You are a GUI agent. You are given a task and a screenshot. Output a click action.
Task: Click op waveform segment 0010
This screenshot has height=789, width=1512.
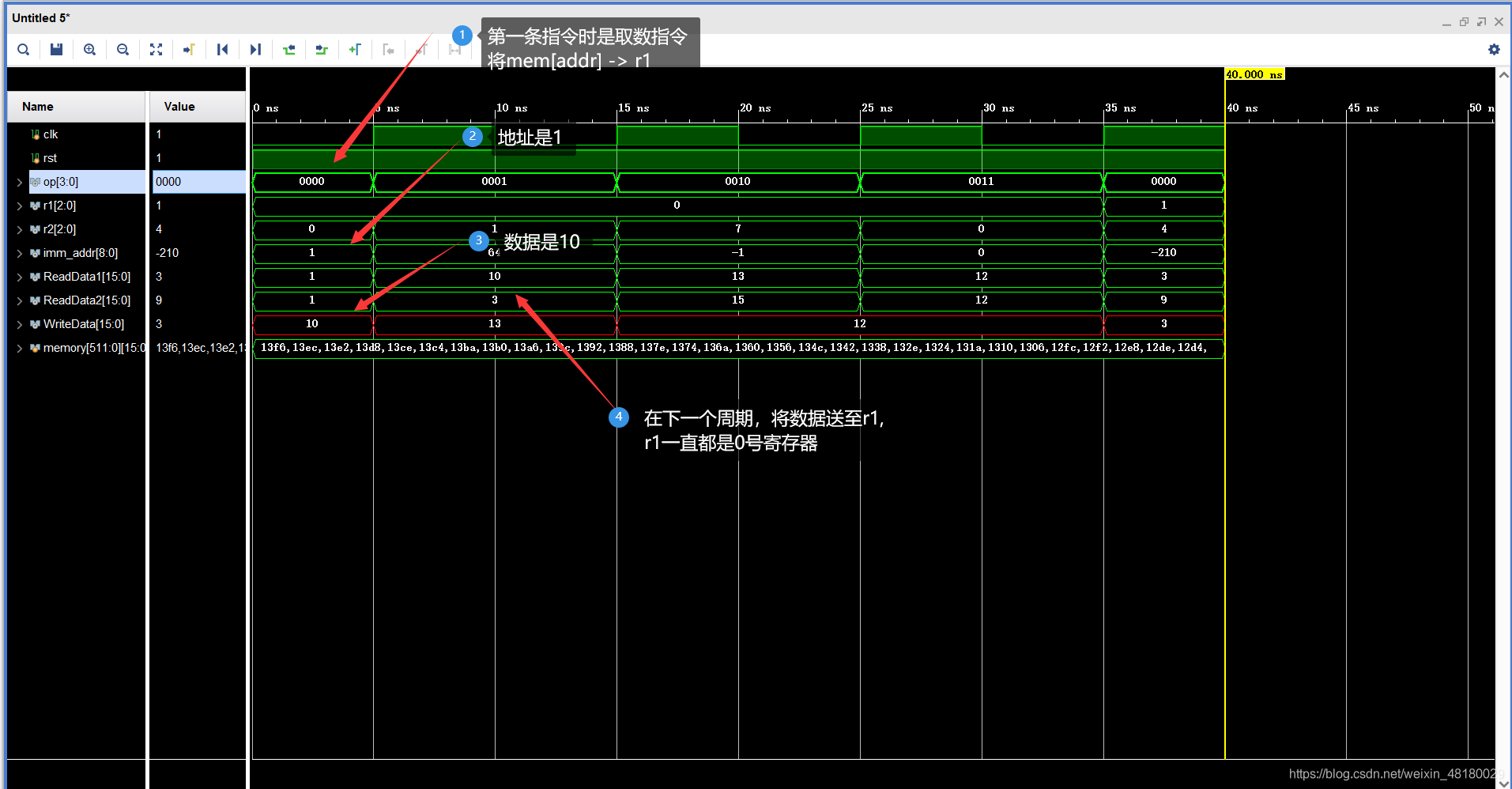coord(738,182)
